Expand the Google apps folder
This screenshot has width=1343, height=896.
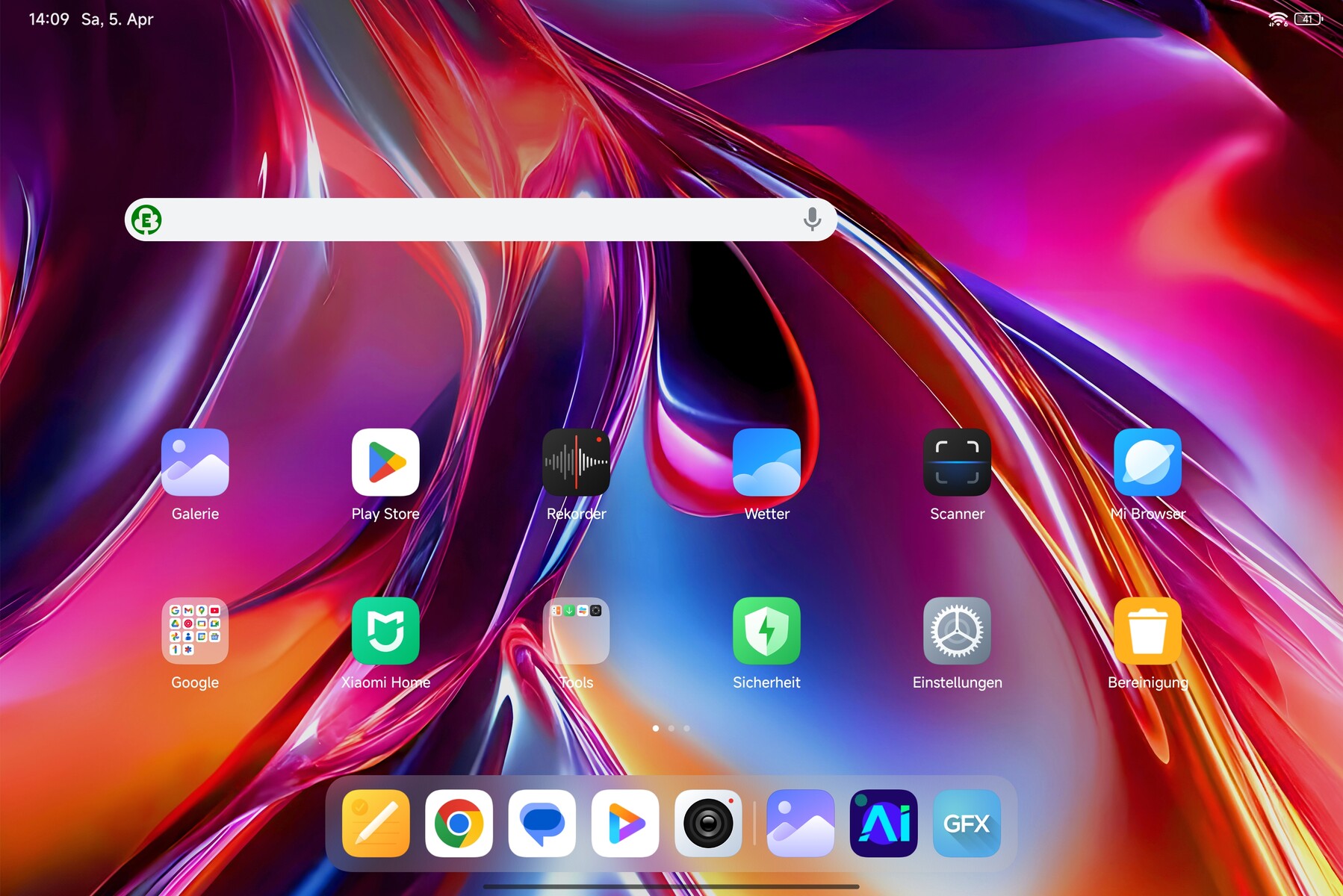coord(195,631)
